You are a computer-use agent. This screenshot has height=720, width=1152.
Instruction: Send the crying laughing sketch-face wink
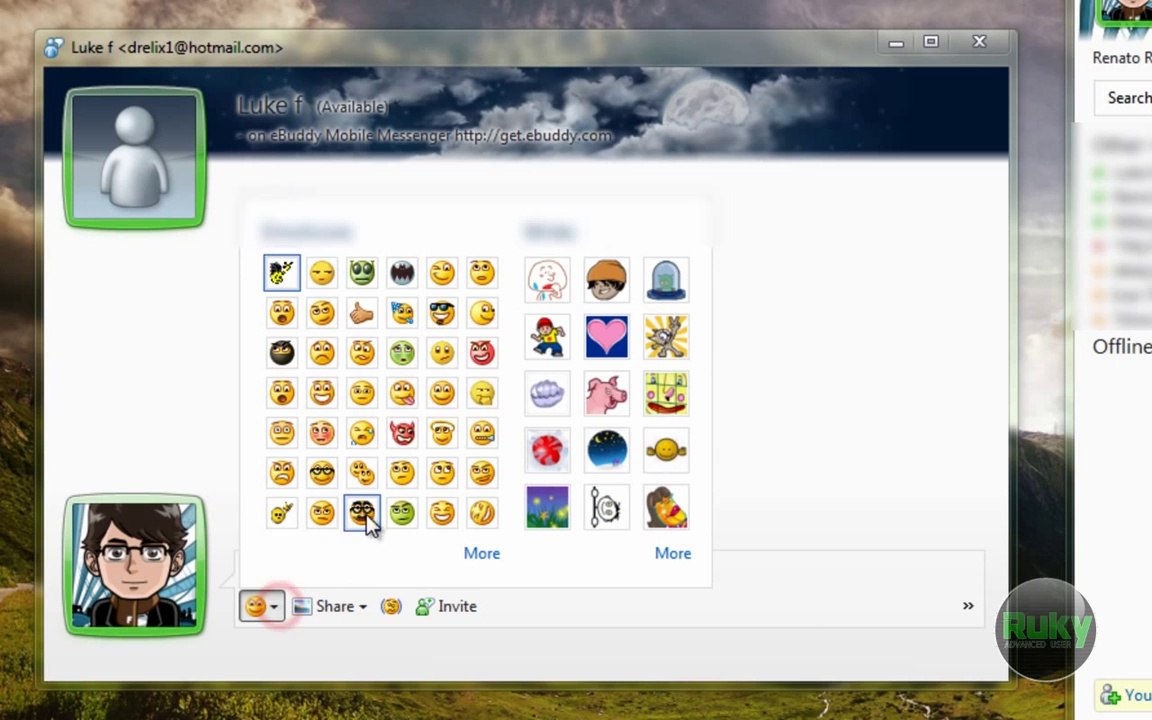tap(547, 279)
